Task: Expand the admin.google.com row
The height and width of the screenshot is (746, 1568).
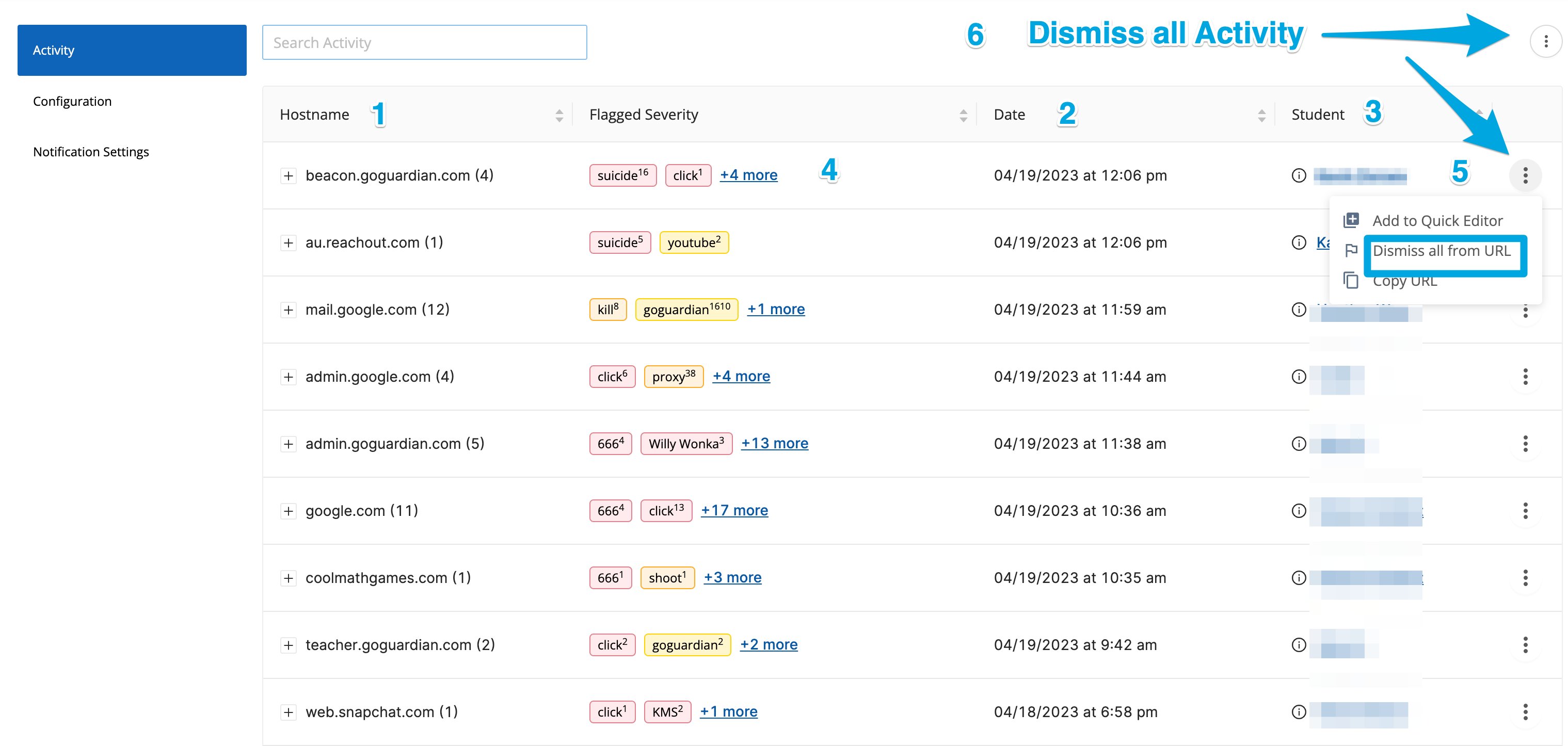Action: [288, 377]
